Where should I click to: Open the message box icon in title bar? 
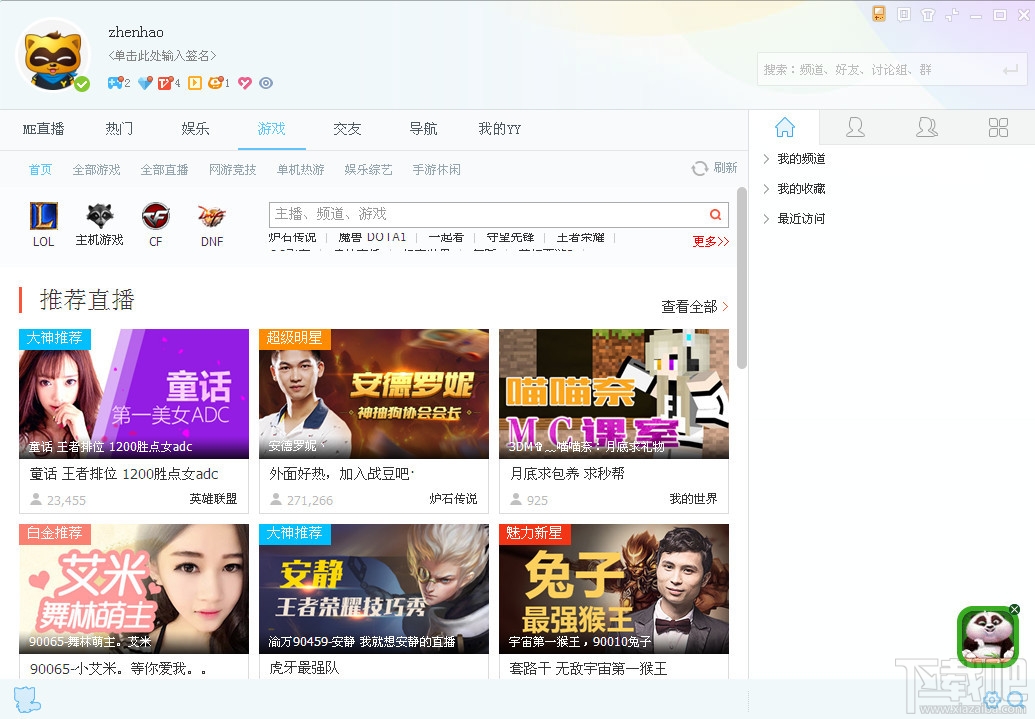(904, 14)
